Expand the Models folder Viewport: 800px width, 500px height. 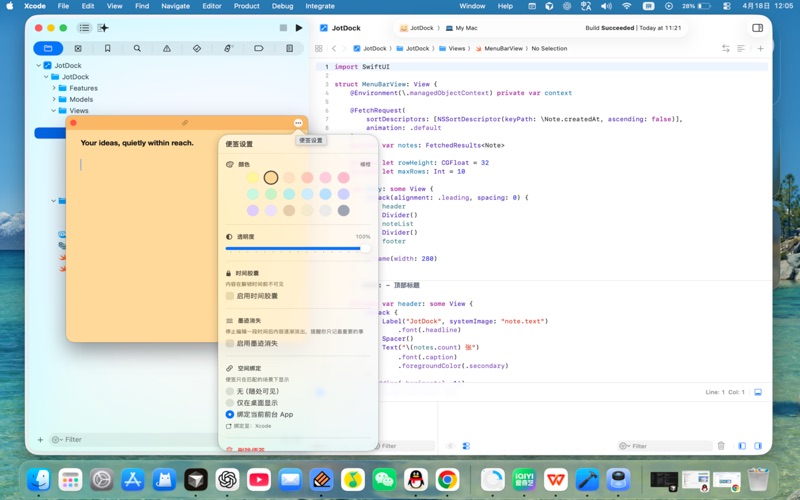coord(54,99)
